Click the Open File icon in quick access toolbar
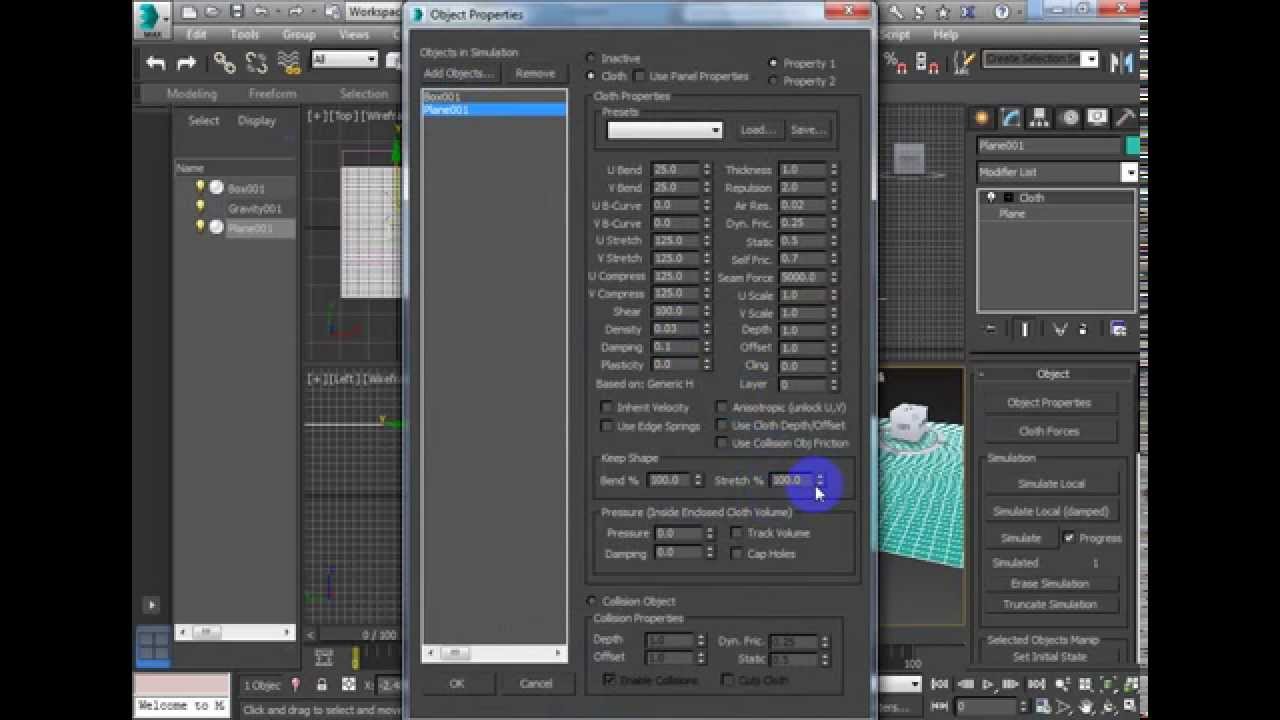This screenshot has width=1280, height=720. pos(212,12)
